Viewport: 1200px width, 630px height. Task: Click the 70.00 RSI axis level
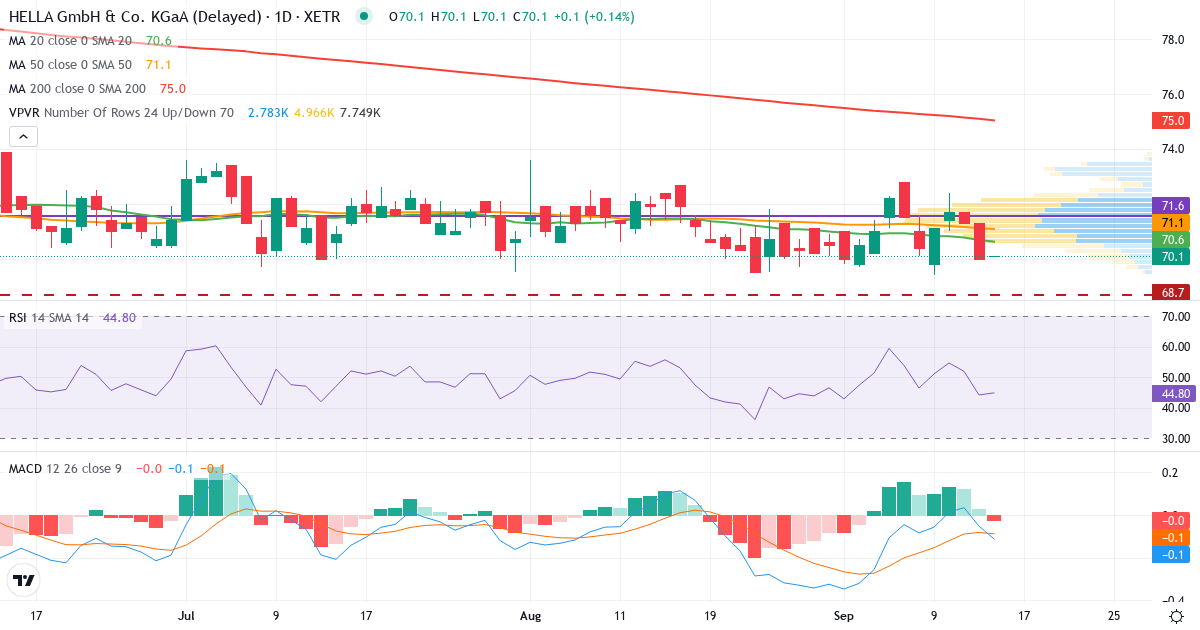tap(1174, 317)
